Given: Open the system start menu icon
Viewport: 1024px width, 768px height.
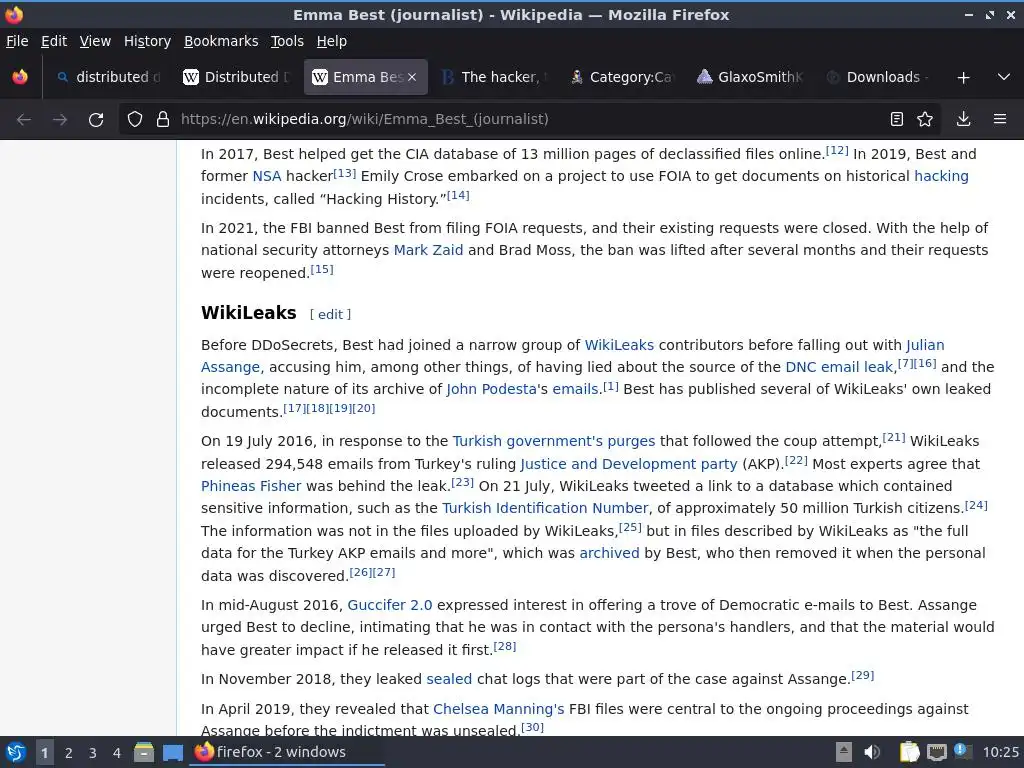Looking at the screenshot, I should [16, 752].
